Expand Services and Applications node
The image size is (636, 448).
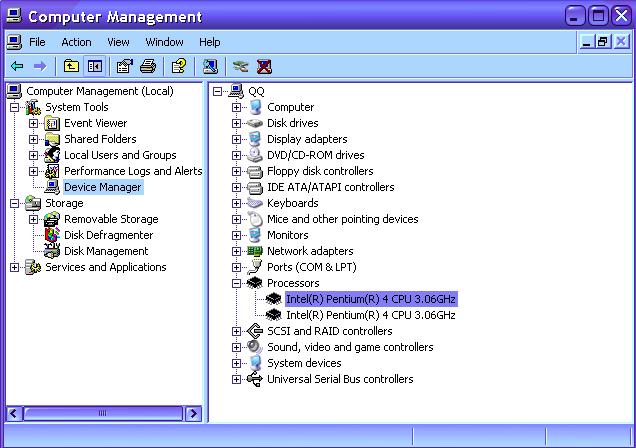(15, 267)
